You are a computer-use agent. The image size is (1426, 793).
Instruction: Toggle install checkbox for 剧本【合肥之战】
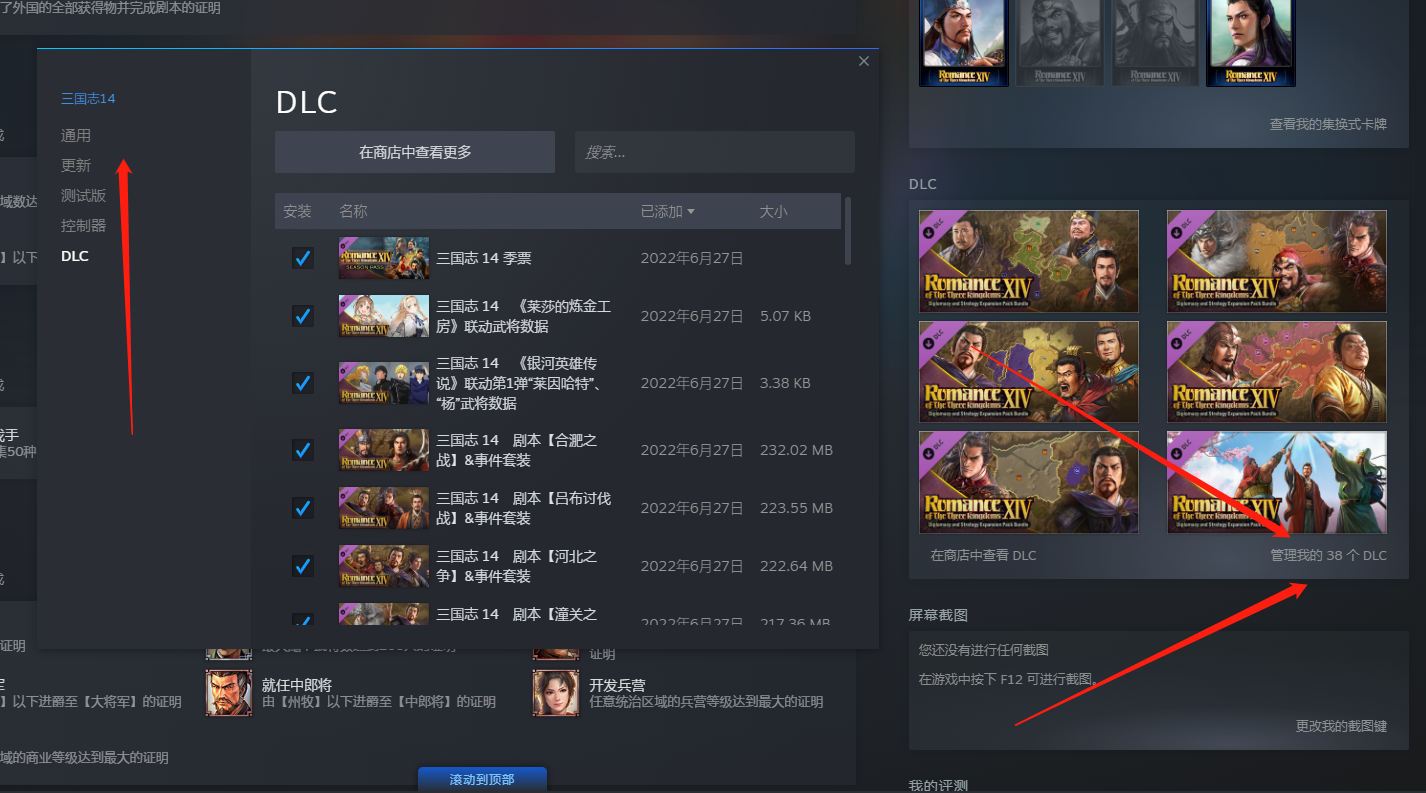pyautogui.click(x=302, y=450)
